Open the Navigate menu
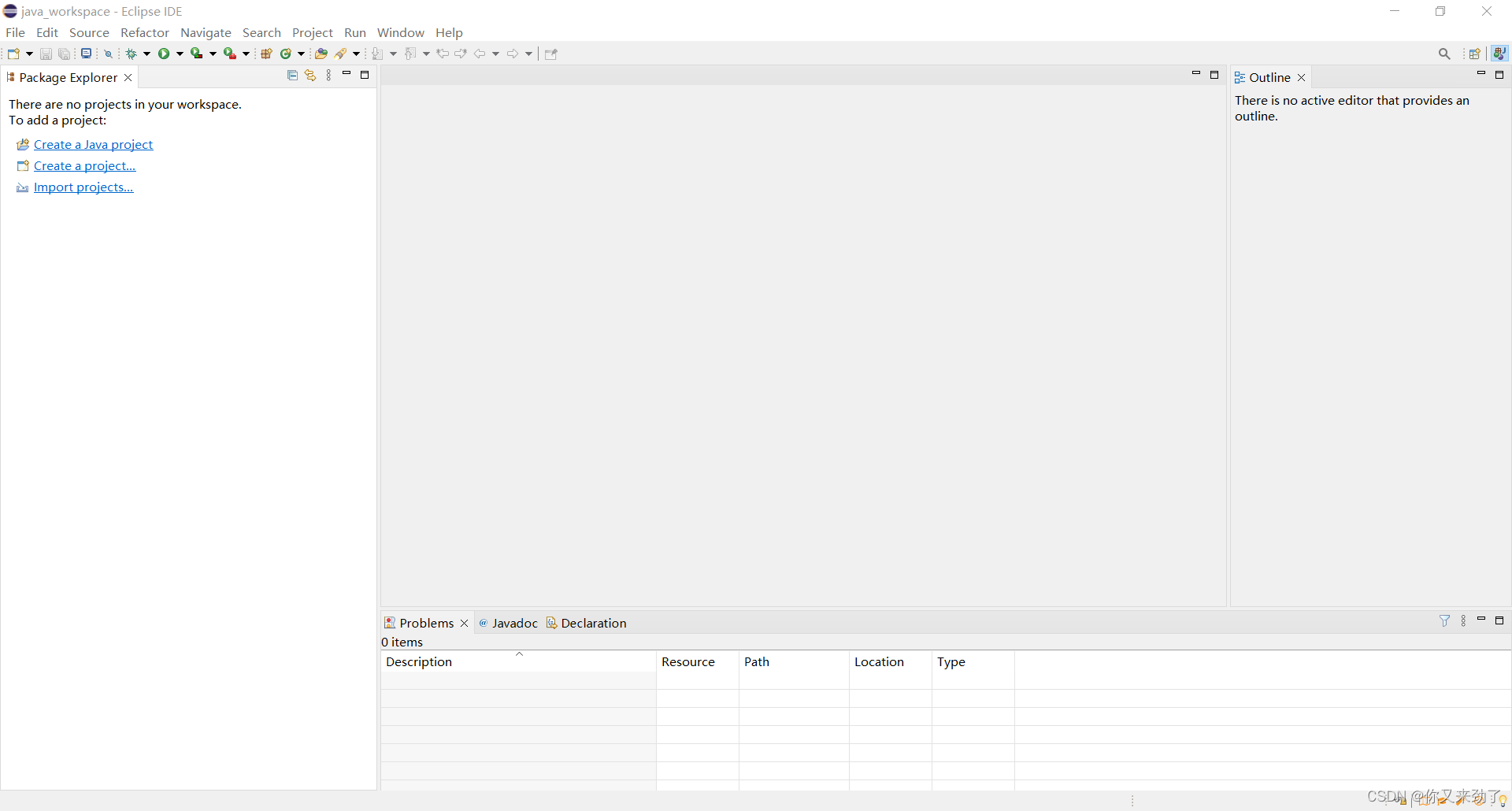 click(x=206, y=32)
